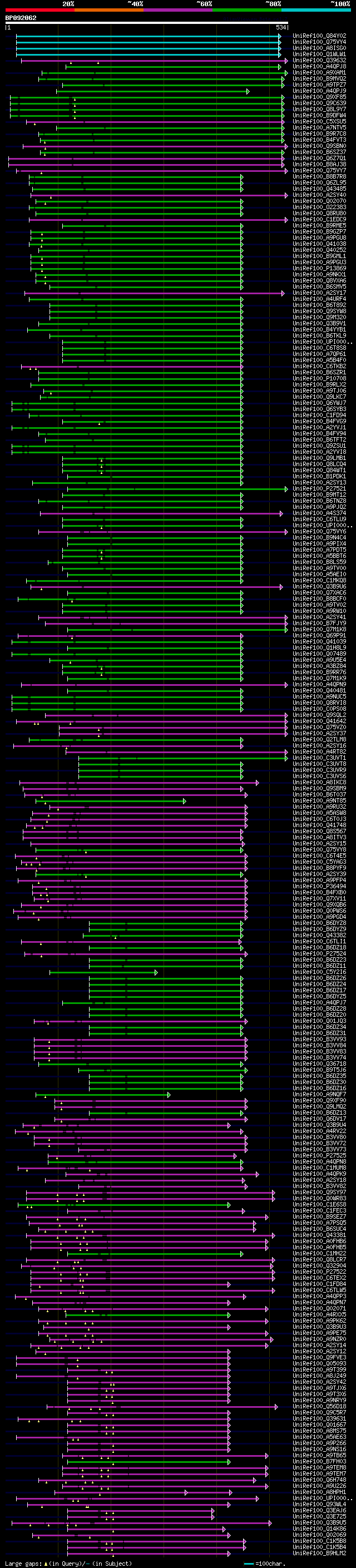The width and height of the screenshot is (356, 1568).
Task: Open hit UniRef100_Q1WLW1
Action: point(319,54)
